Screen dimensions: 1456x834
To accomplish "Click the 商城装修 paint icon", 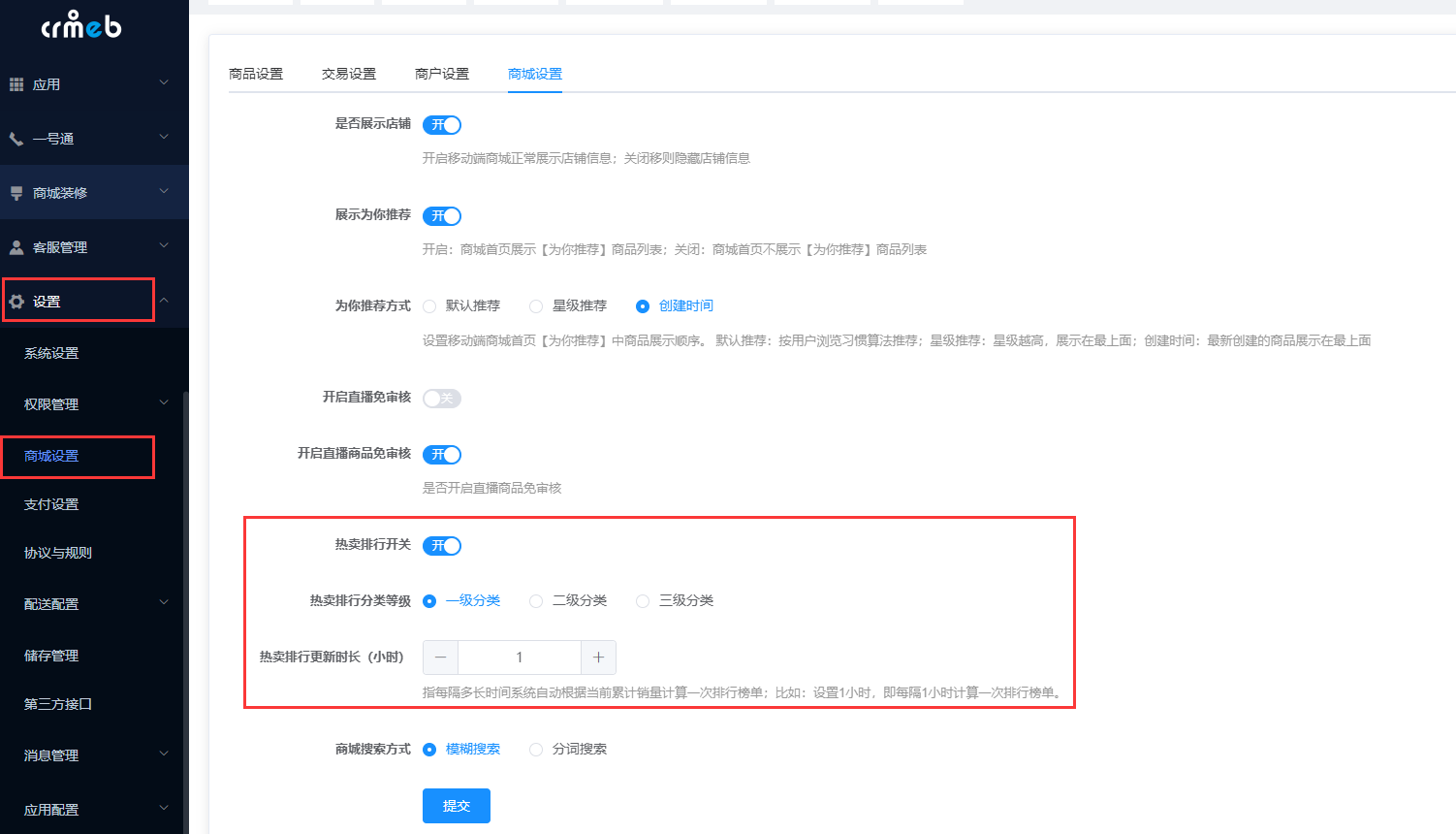I will click(x=16, y=193).
